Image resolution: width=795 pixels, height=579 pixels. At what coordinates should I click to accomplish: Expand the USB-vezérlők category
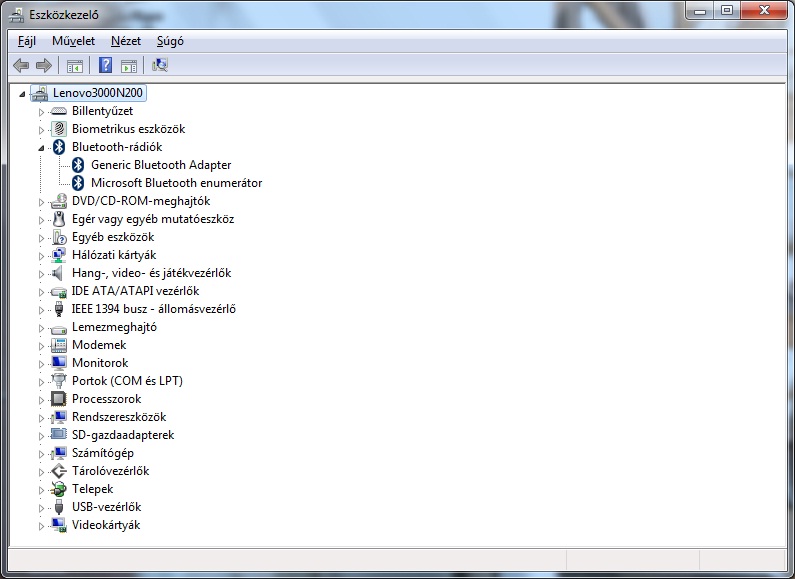click(x=41, y=508)
